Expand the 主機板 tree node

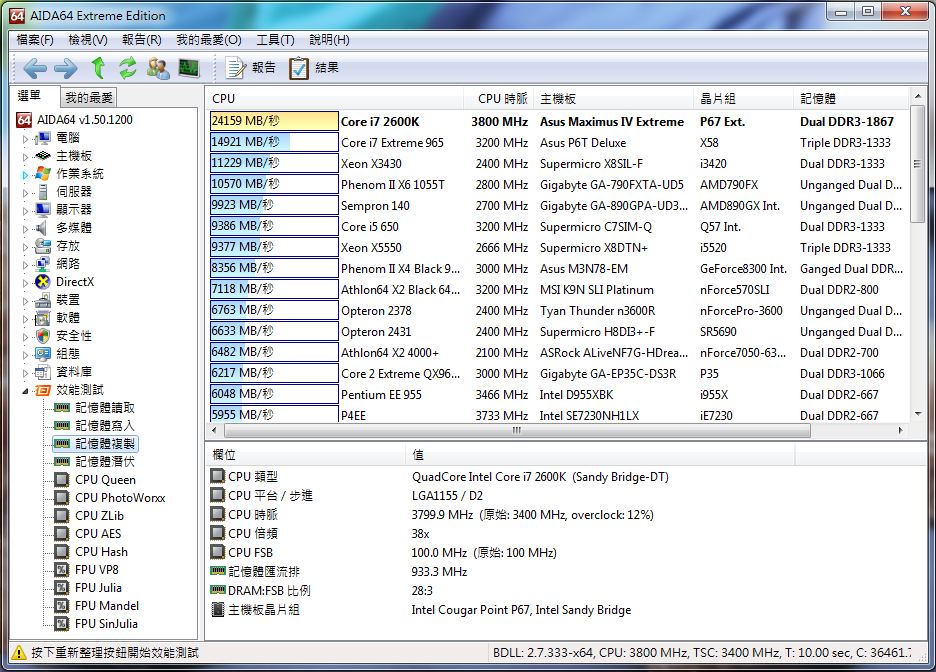pos(25,156)
